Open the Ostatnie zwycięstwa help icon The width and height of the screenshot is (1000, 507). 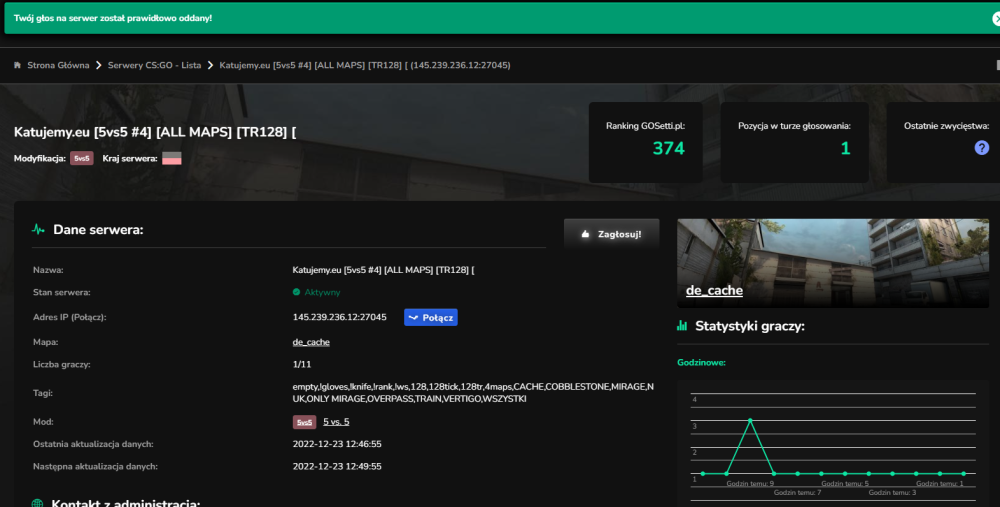(982, 148)
